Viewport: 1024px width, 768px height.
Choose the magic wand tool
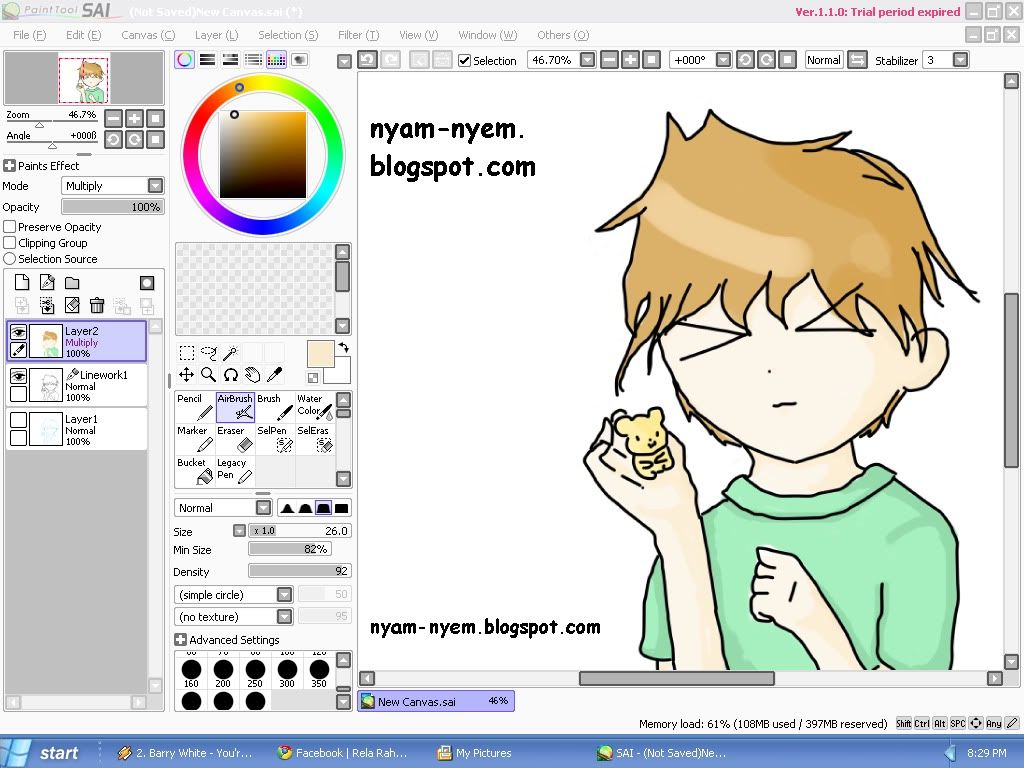pyautogui.click(x=231, y=353)
